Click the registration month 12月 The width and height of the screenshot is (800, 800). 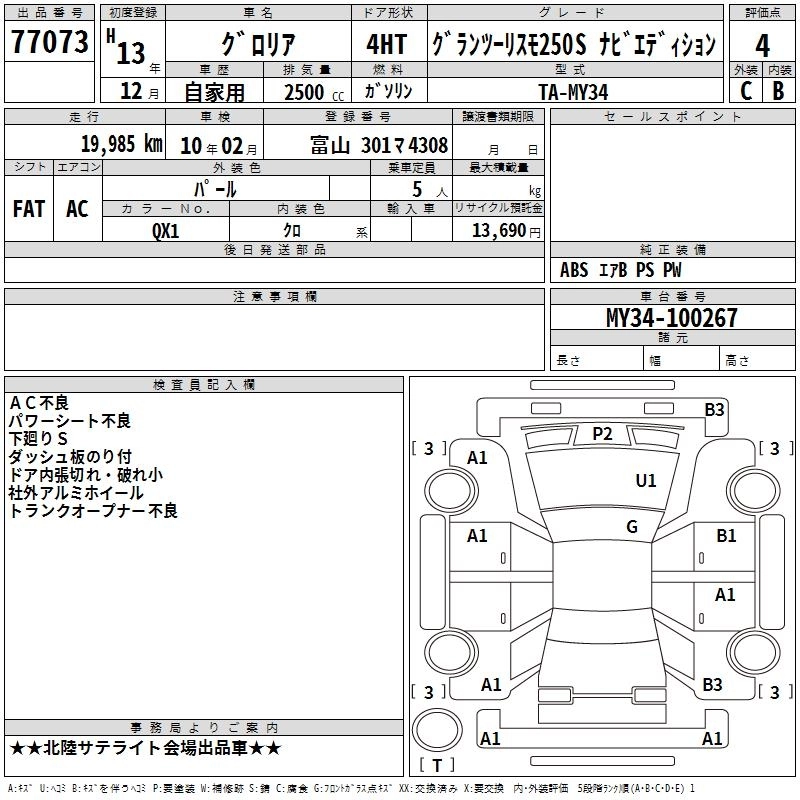(x=139, y=91)
